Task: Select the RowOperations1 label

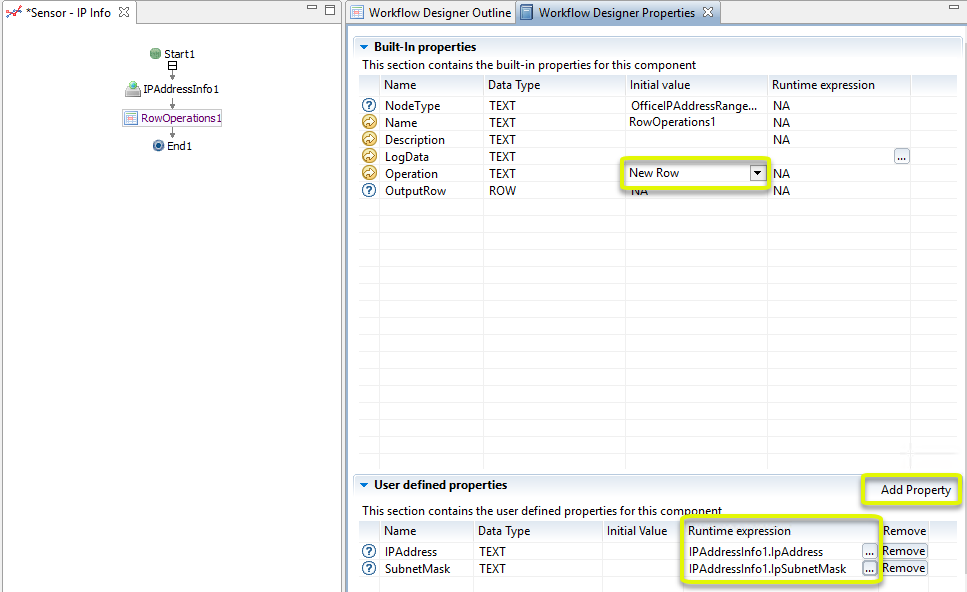Action: (x=181, y=118)
